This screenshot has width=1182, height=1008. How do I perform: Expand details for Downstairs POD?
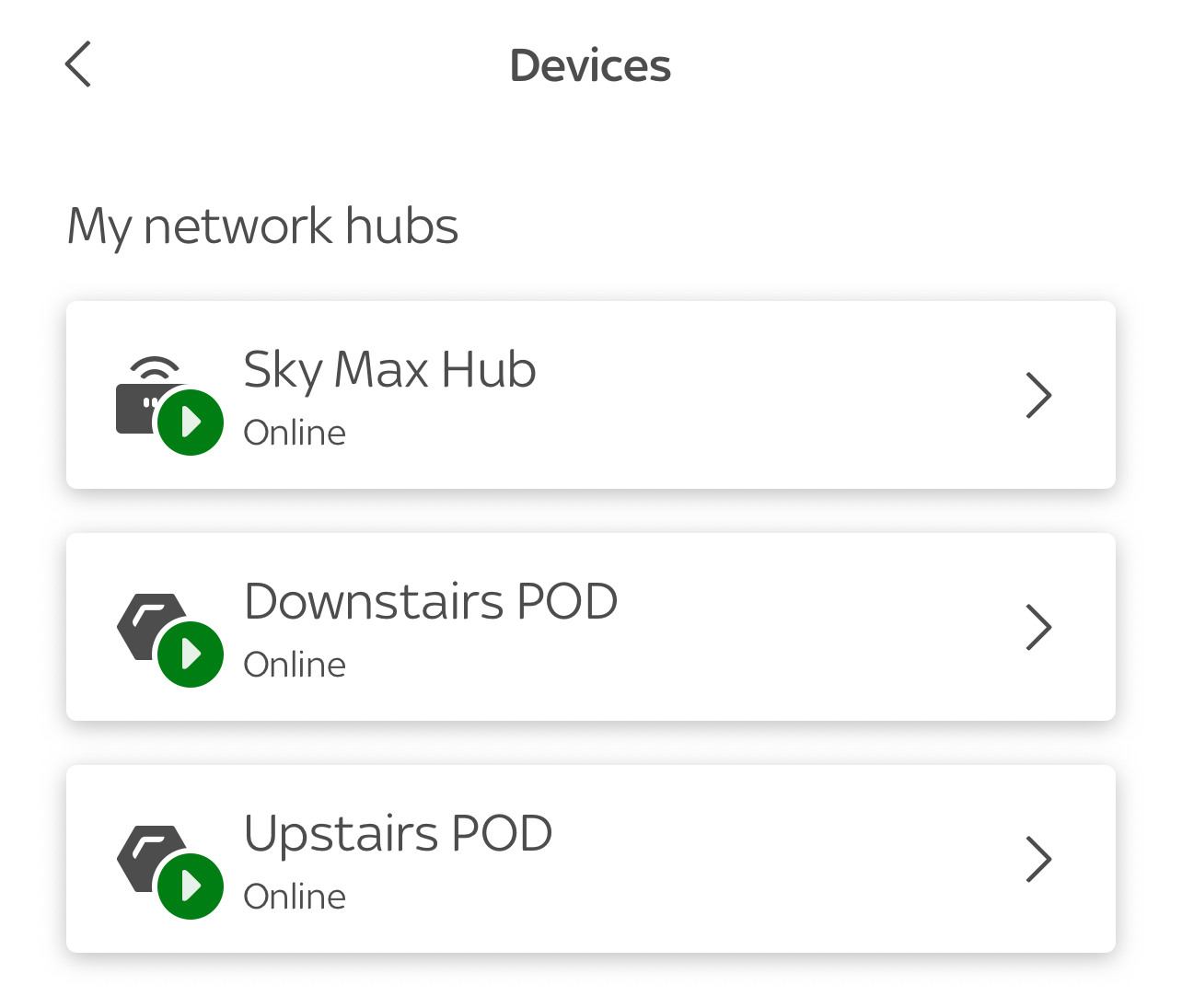[x=1038, y=627]
